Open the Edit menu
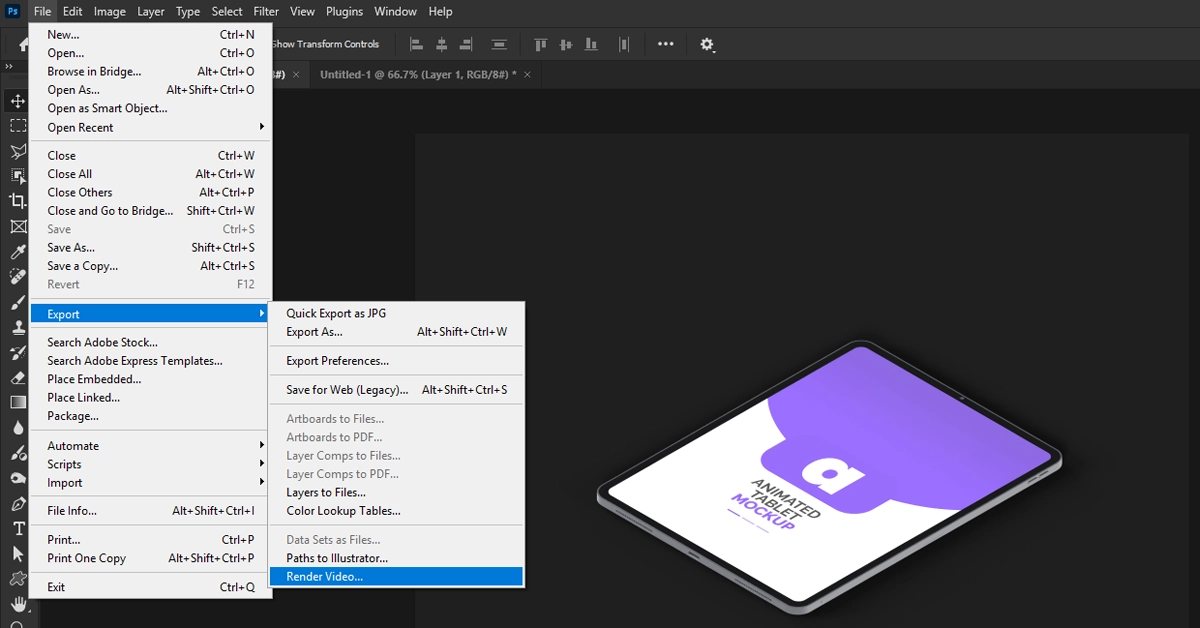This screenshot has width=1200, height=628. coord(73,12)
